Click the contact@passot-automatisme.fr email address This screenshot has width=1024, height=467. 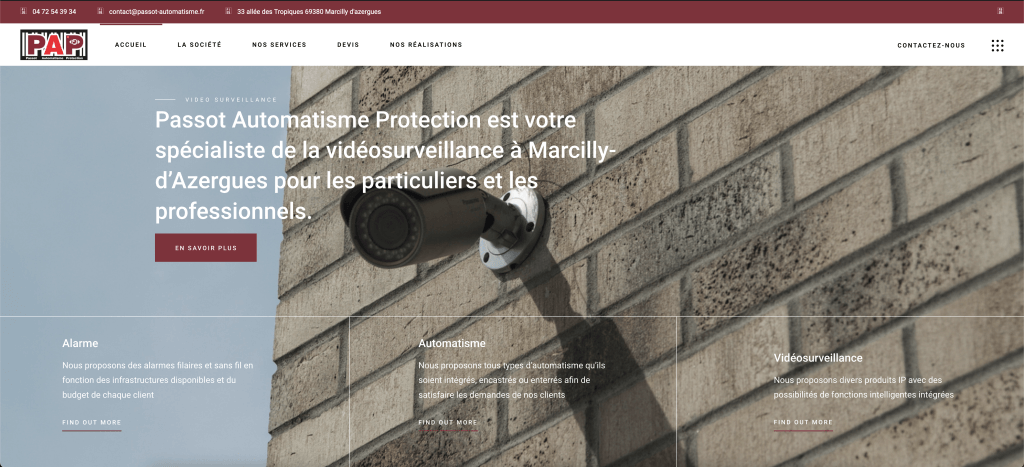tap(157, 12)
